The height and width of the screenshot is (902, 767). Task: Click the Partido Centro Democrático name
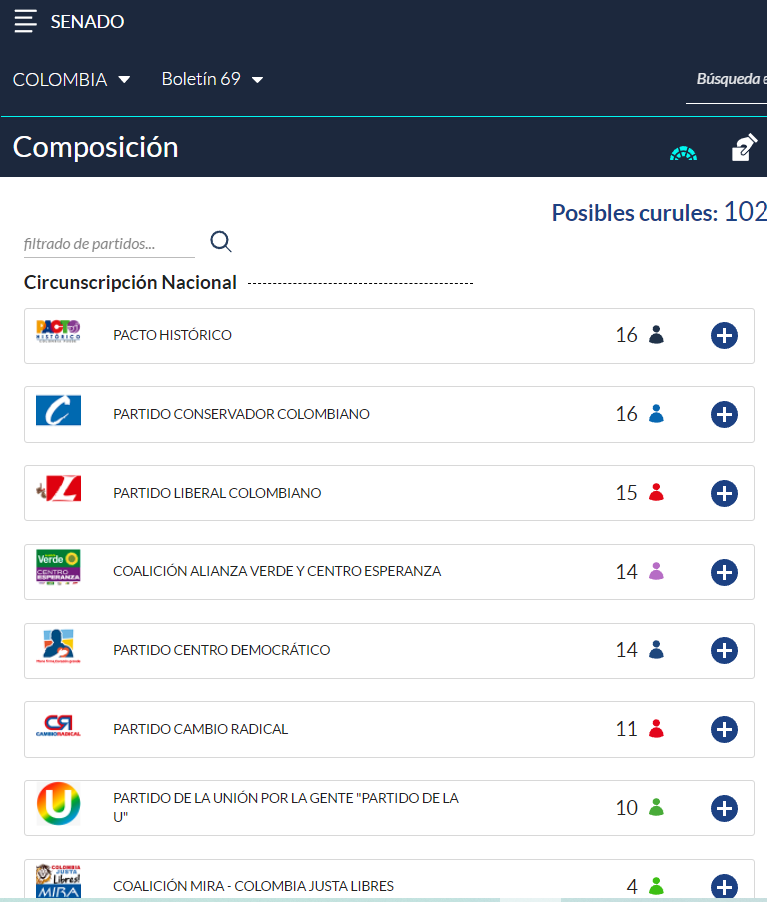pyautogui.click(x=221, y=650)
